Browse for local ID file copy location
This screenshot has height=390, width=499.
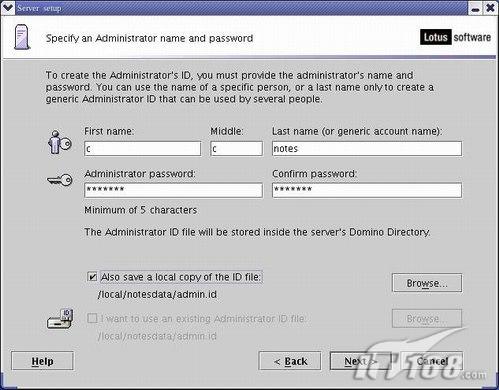tap(427, 283)
